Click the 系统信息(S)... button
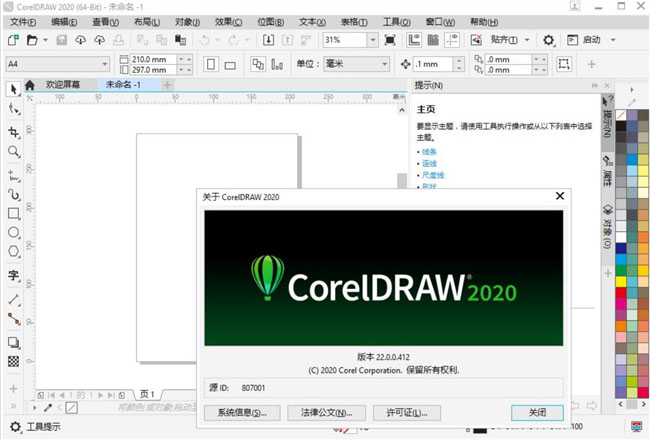 [x=242, y=413]
